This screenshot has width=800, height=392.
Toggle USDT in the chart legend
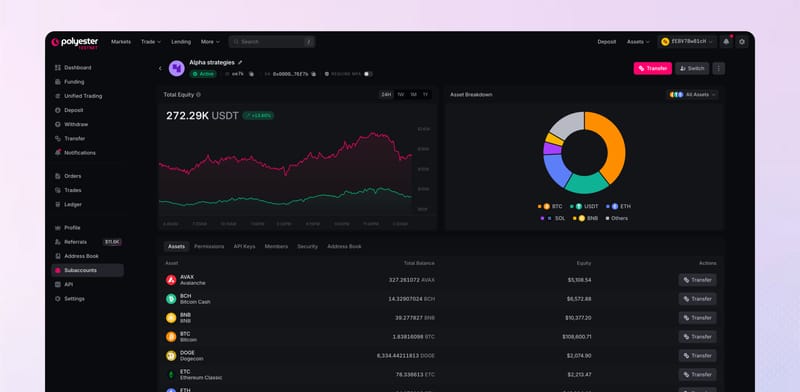point(584,206)
